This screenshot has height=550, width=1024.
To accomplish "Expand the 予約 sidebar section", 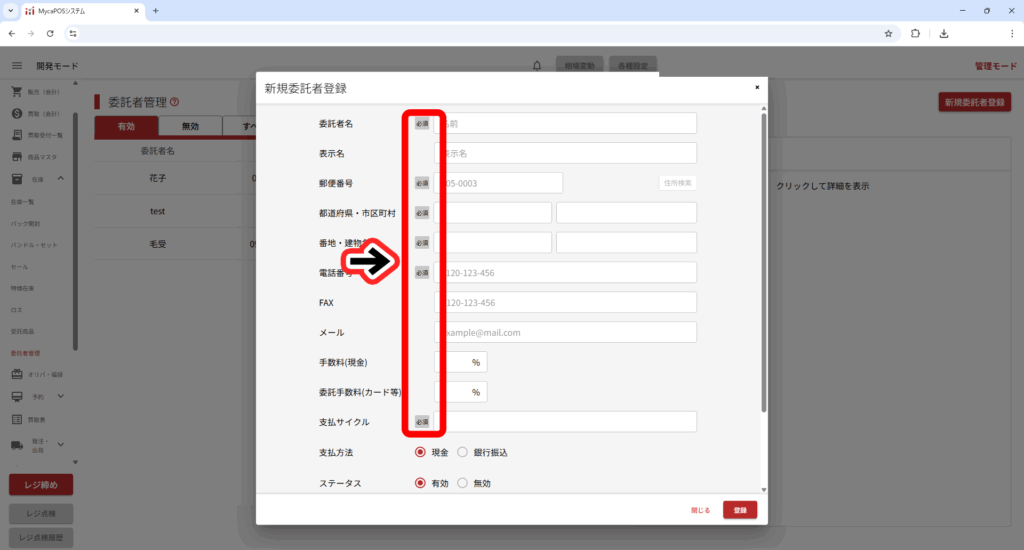I will point(60,396).
